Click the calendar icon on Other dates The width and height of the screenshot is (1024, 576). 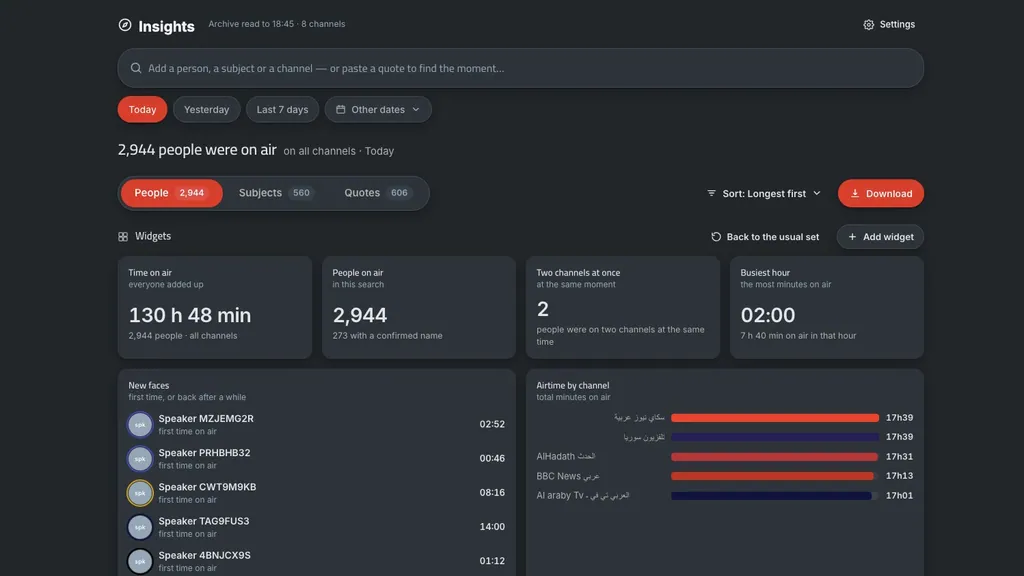(x=340, y=109)
